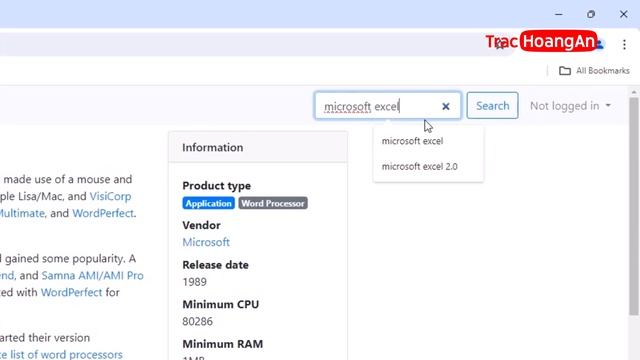Click the page vertical scrollbar thumb
Screen dimensions: 640x360
click(633, 206)
